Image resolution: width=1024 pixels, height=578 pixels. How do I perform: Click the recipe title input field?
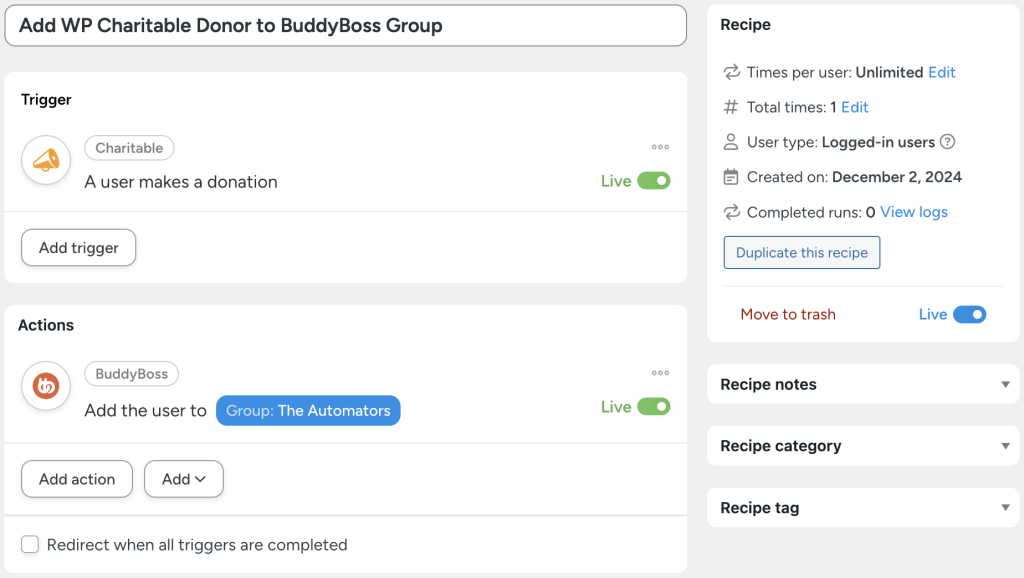tap(345, 25)
